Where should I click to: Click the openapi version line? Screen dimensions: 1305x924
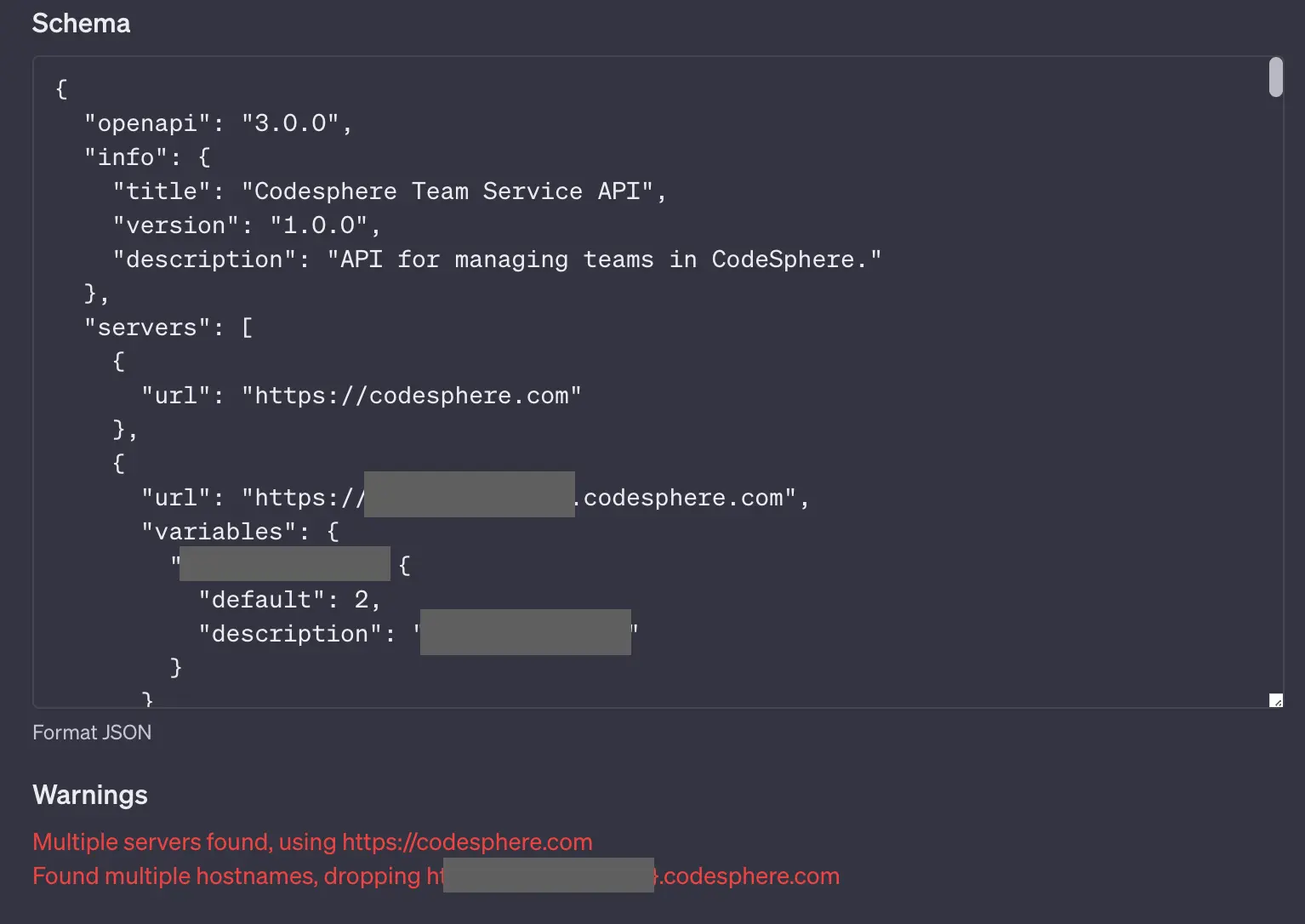[x=218, y=123]
